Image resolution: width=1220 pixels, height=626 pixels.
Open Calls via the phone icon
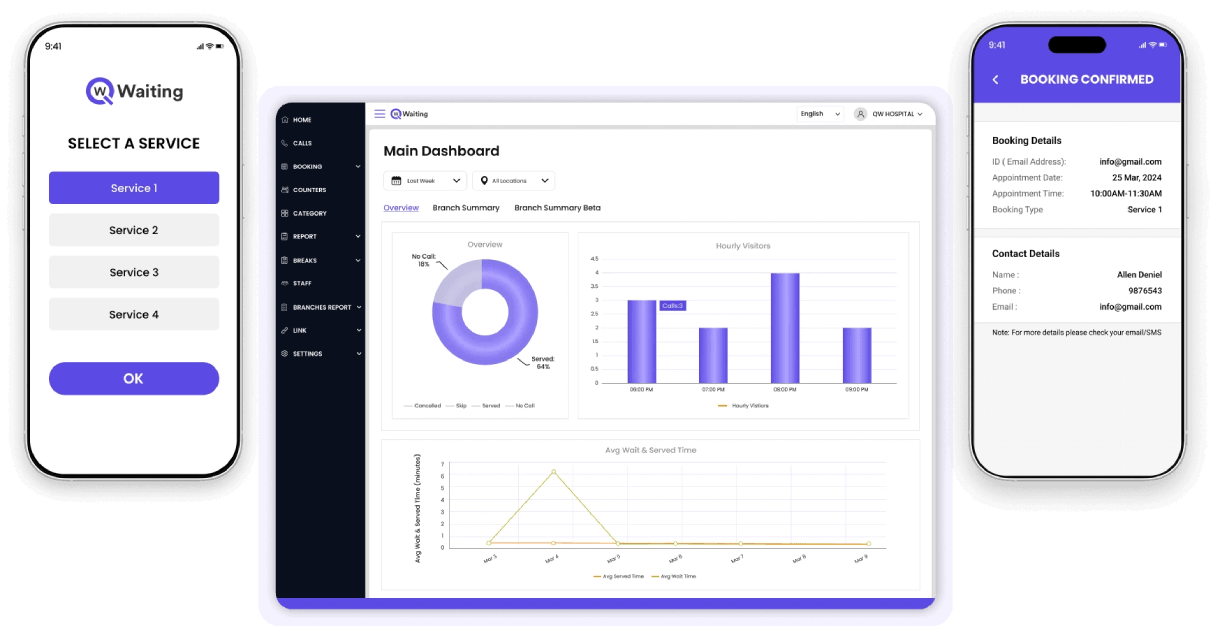tap(285, 143)
